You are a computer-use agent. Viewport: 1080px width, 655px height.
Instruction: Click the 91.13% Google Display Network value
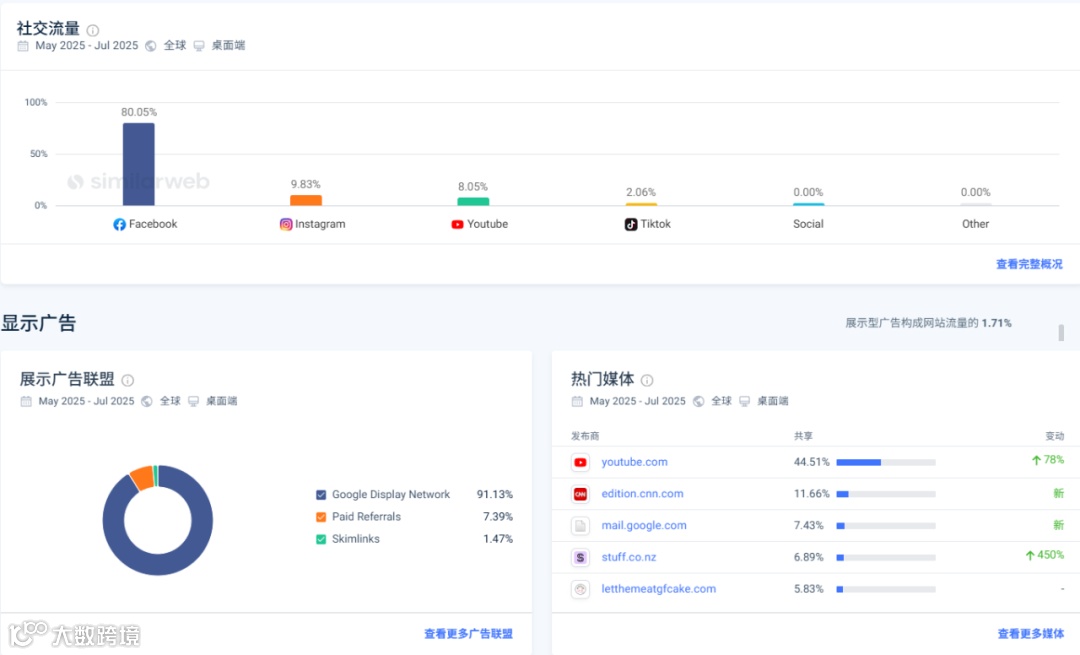(x=495, y=495)
